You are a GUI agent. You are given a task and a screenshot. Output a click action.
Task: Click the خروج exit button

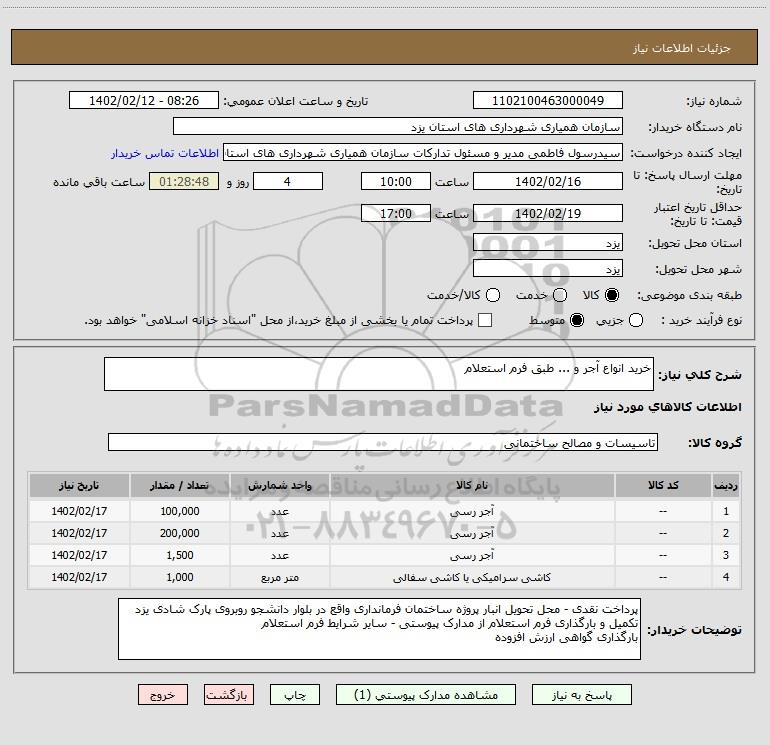coord(163,695)
